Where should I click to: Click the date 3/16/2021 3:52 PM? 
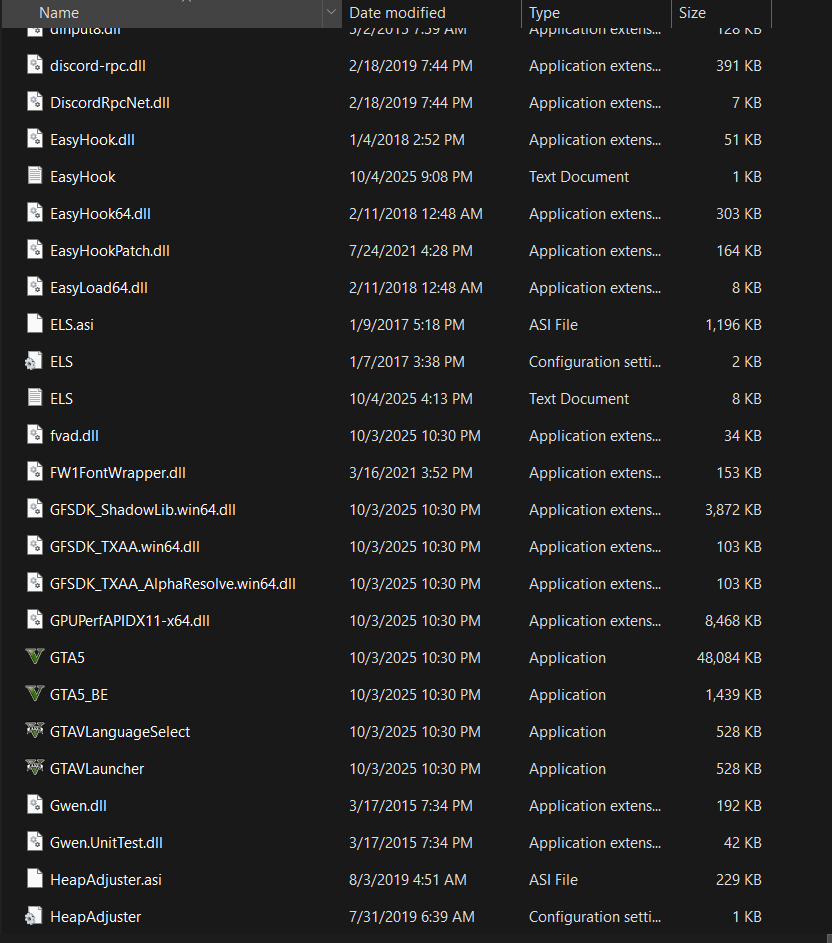(411, 473)
